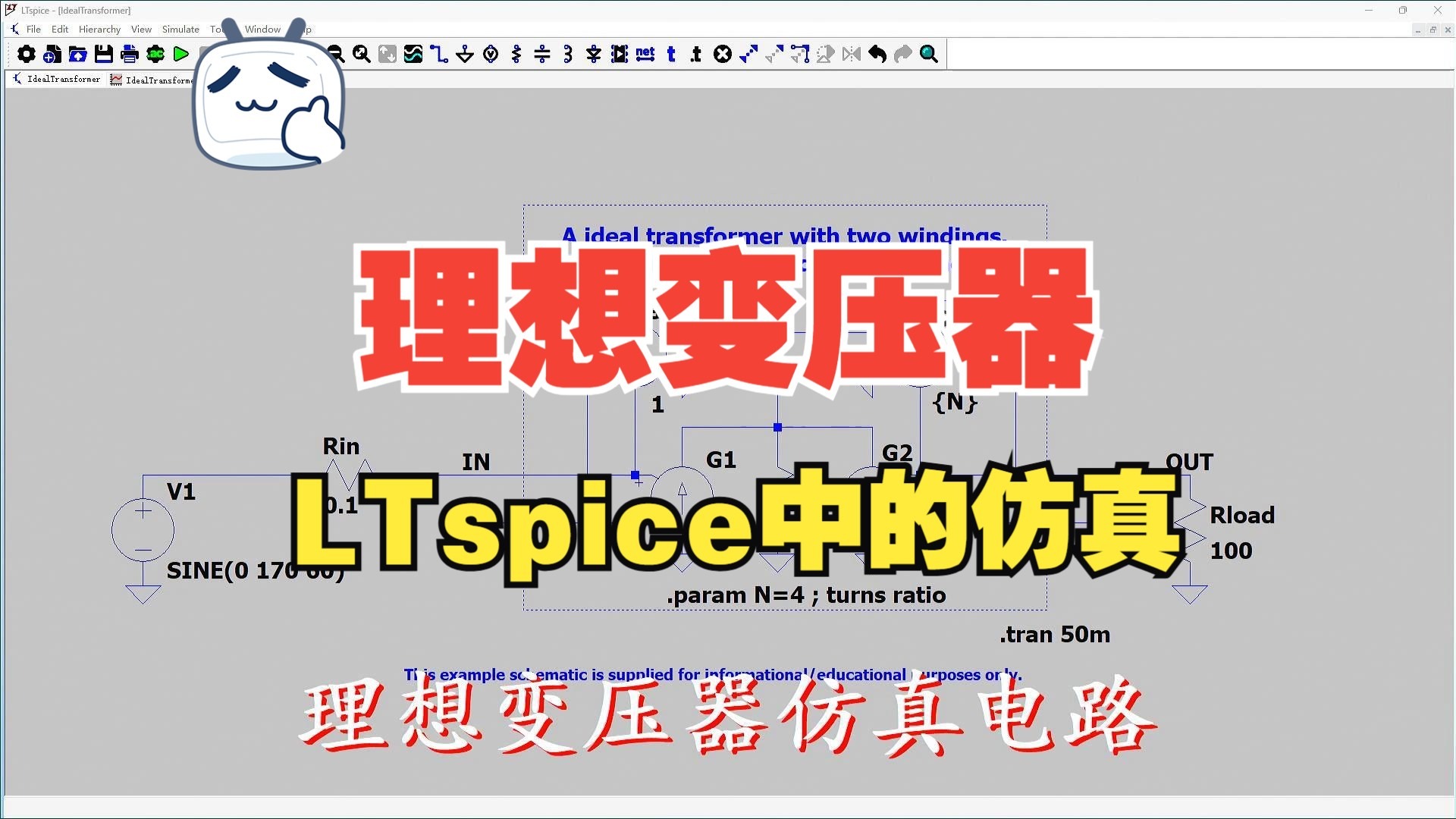This screenshot has height=819, width=1456.
Task: Click the SINE(0 170 60) source value
Action: point(256,570)
